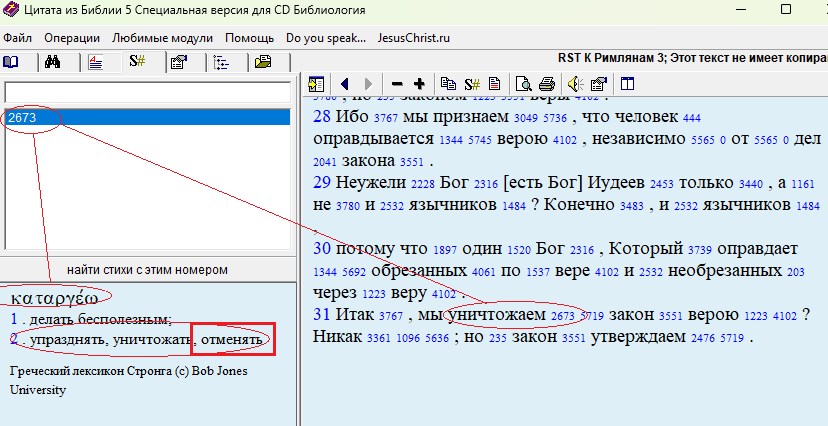Click the copy icon in toolbar
828x426 pixels.
click(448, 84)
